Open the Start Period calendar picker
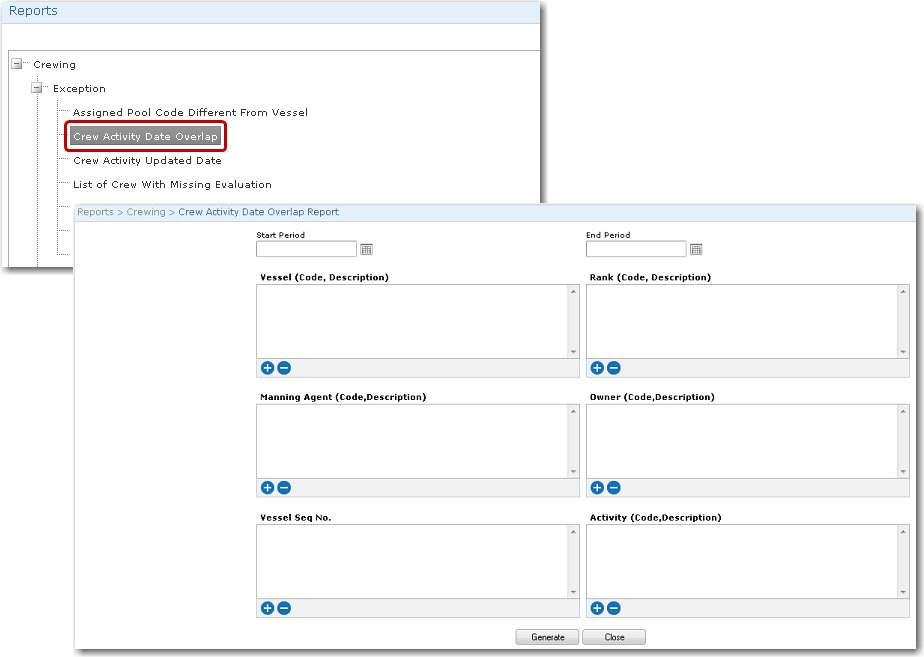Viewport: 924px width, 657px height. click(366, 249)
